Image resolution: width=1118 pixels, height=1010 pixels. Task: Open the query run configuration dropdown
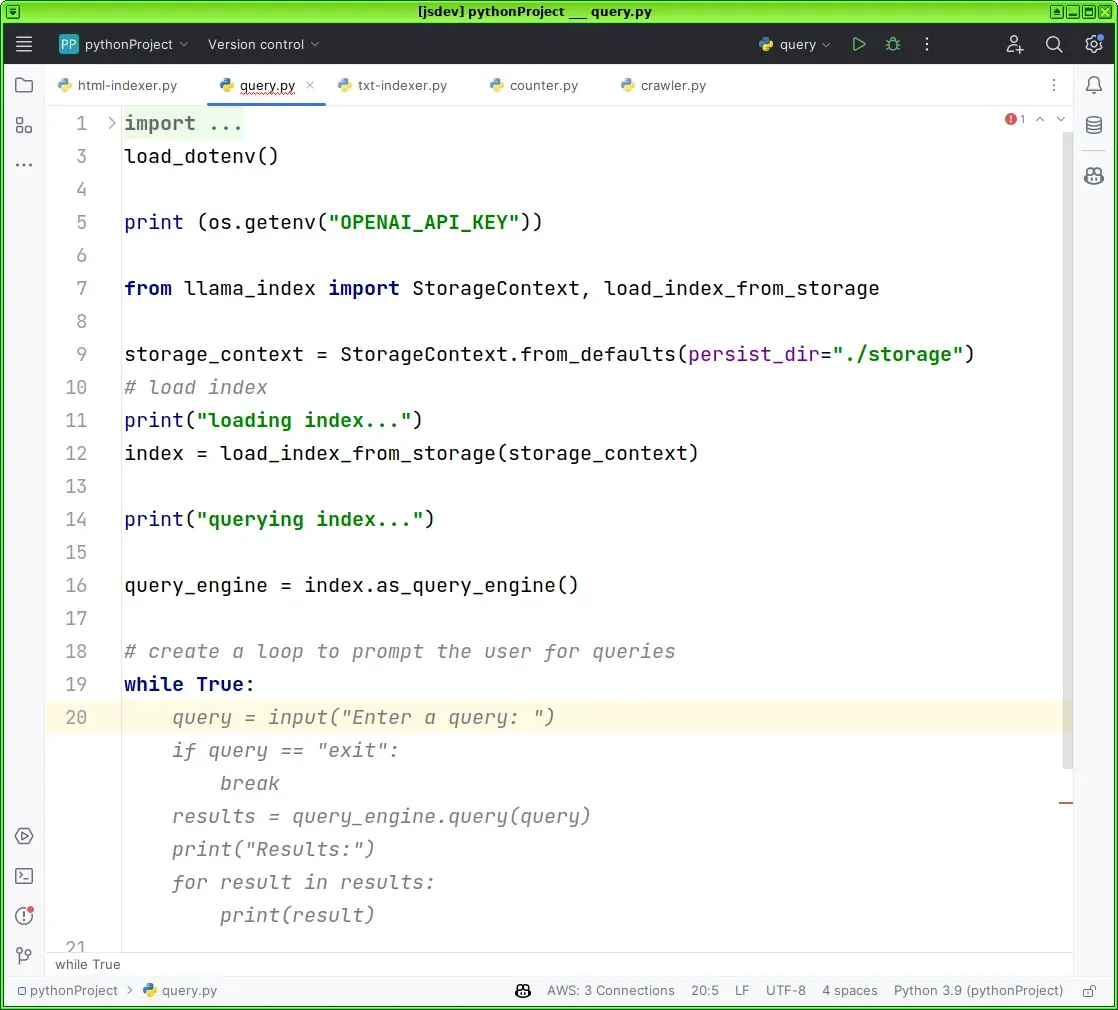[797, 44]
